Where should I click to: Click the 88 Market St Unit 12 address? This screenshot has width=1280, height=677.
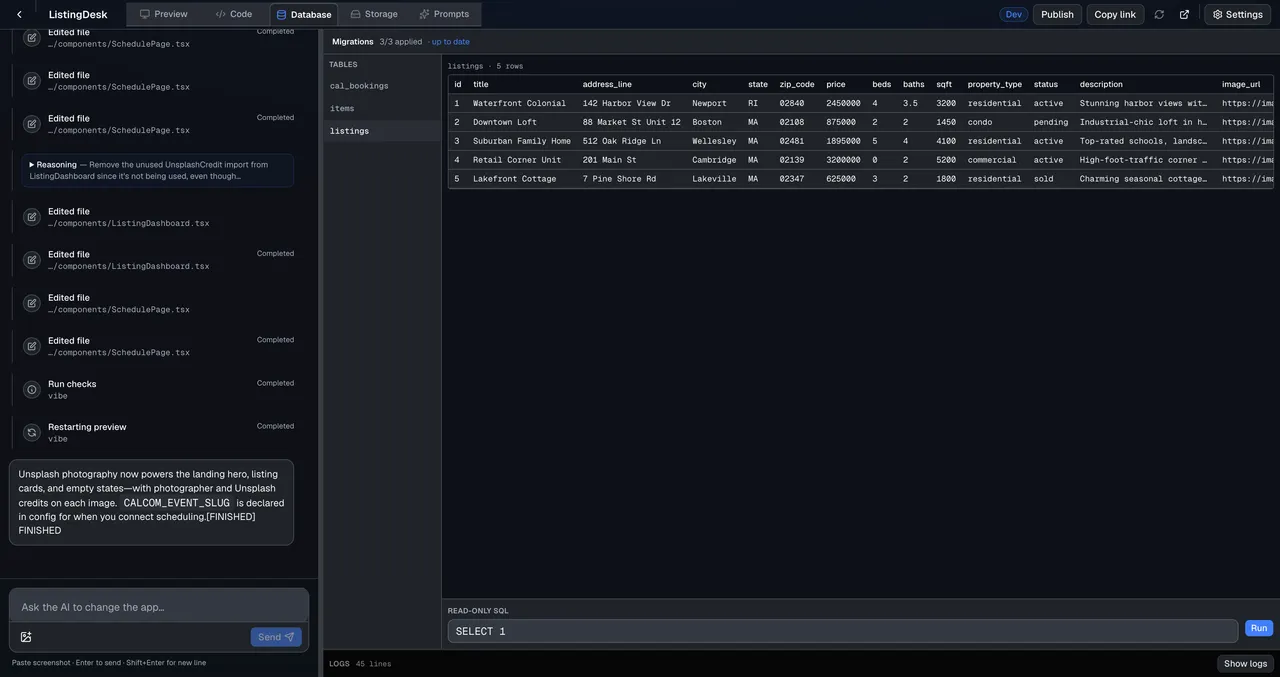(632, 122)
